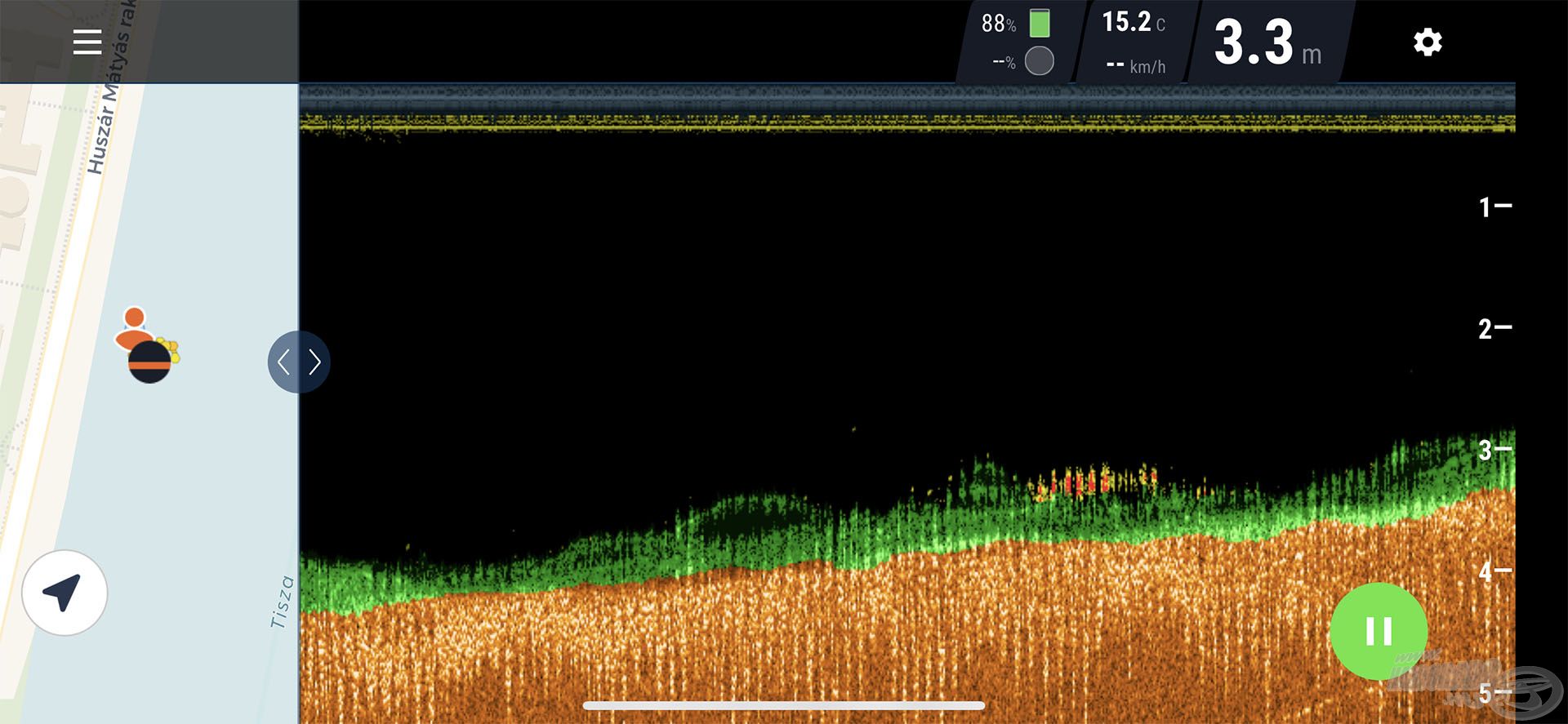1568x724 pixels.
Task: Tap the angler marker on map
Action: [134, 326]
